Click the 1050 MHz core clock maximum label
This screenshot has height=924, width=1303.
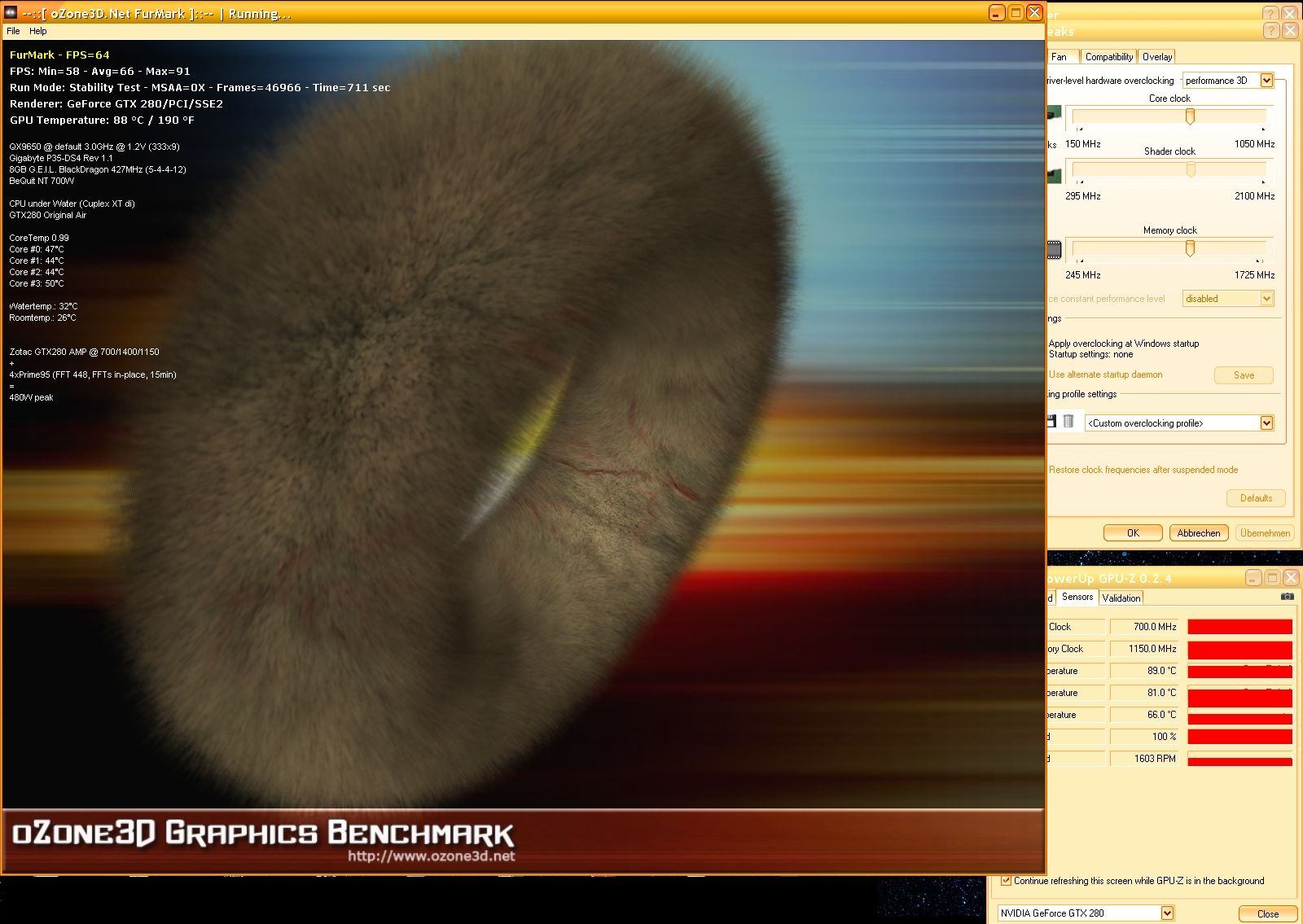click(1254, 144)
